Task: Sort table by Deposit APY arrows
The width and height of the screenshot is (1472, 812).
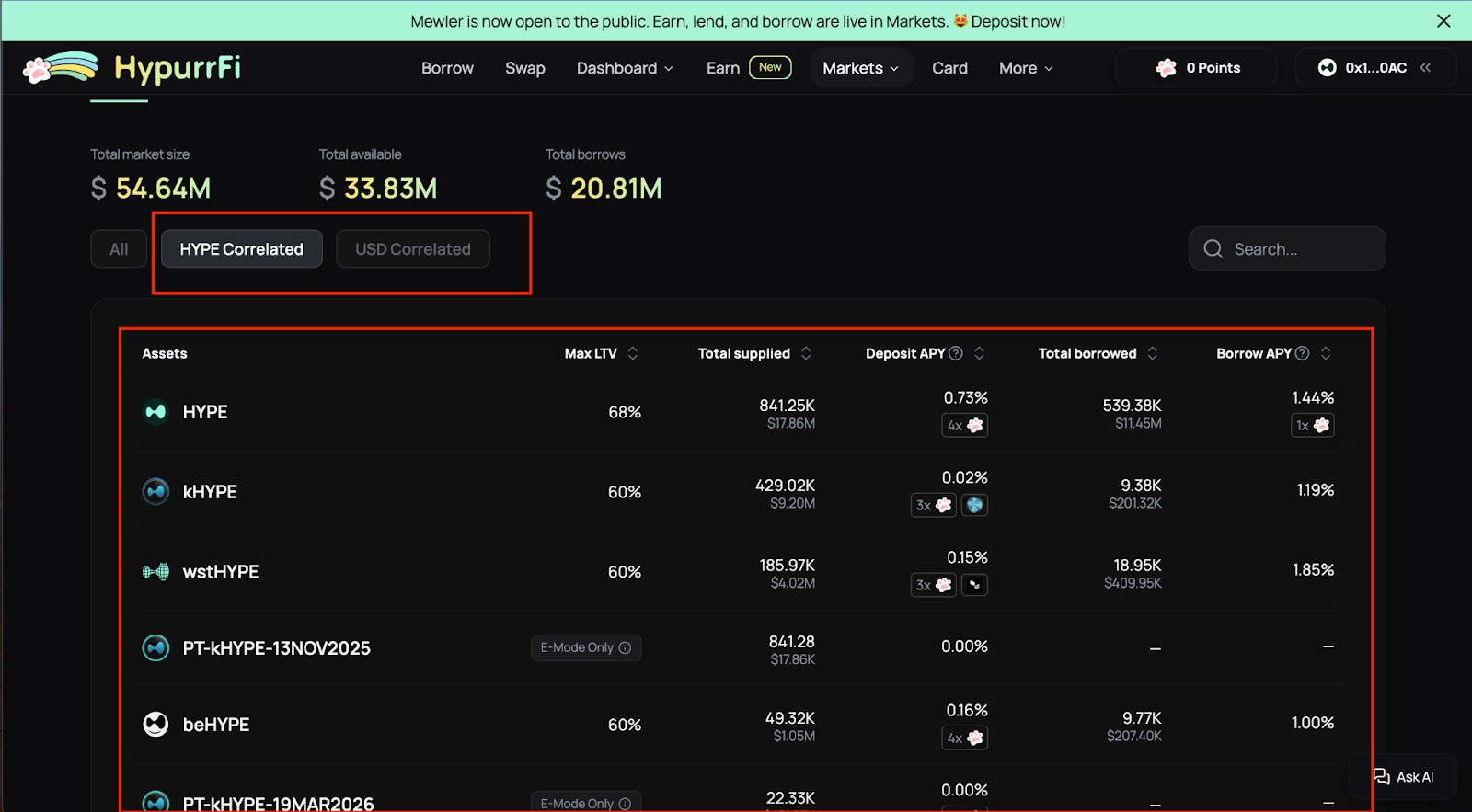Action: click(x=979, y=353)
